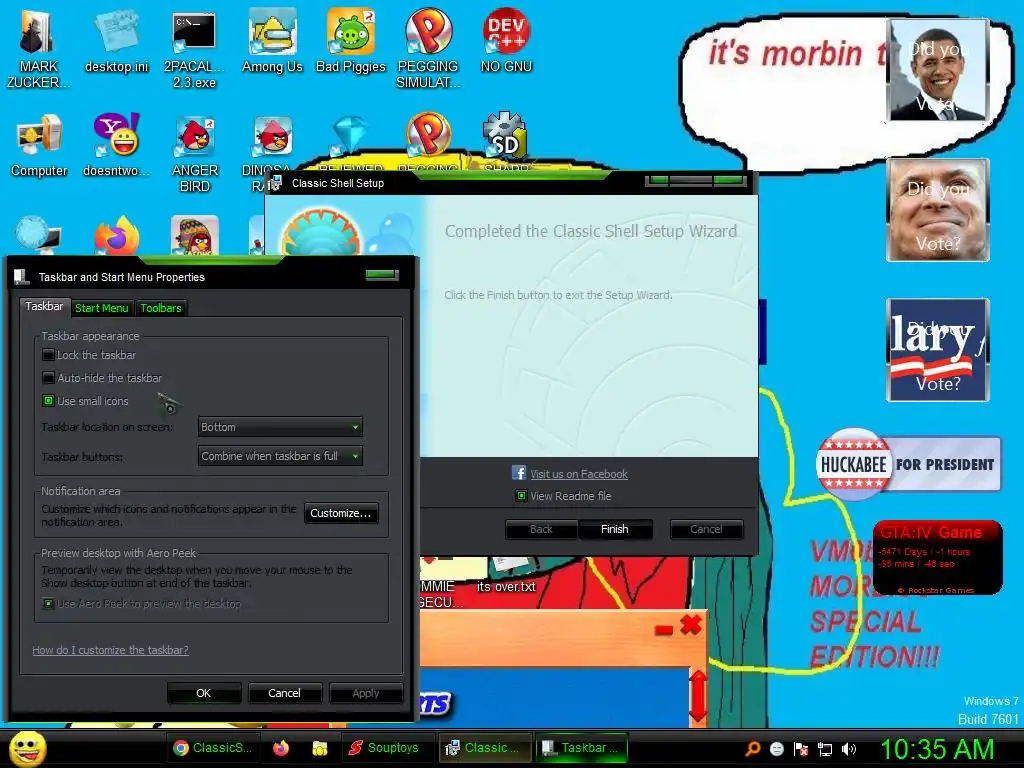Click the magnifier tray icon
The image size is (1024, 768).
click(x=752, y=748)
